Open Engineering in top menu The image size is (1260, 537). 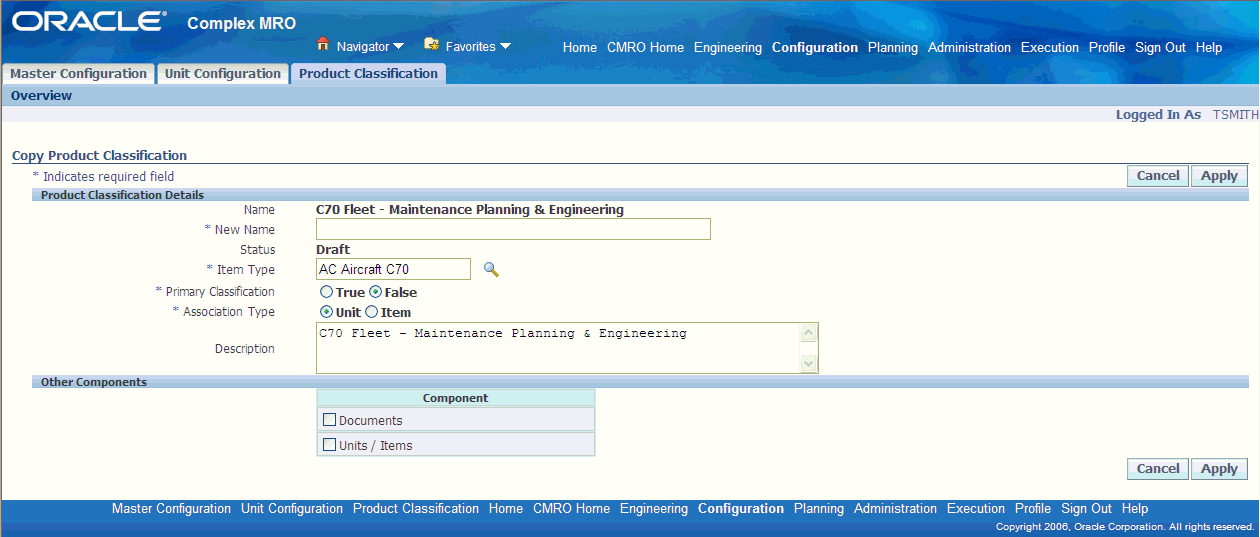(x=728, y=48)
